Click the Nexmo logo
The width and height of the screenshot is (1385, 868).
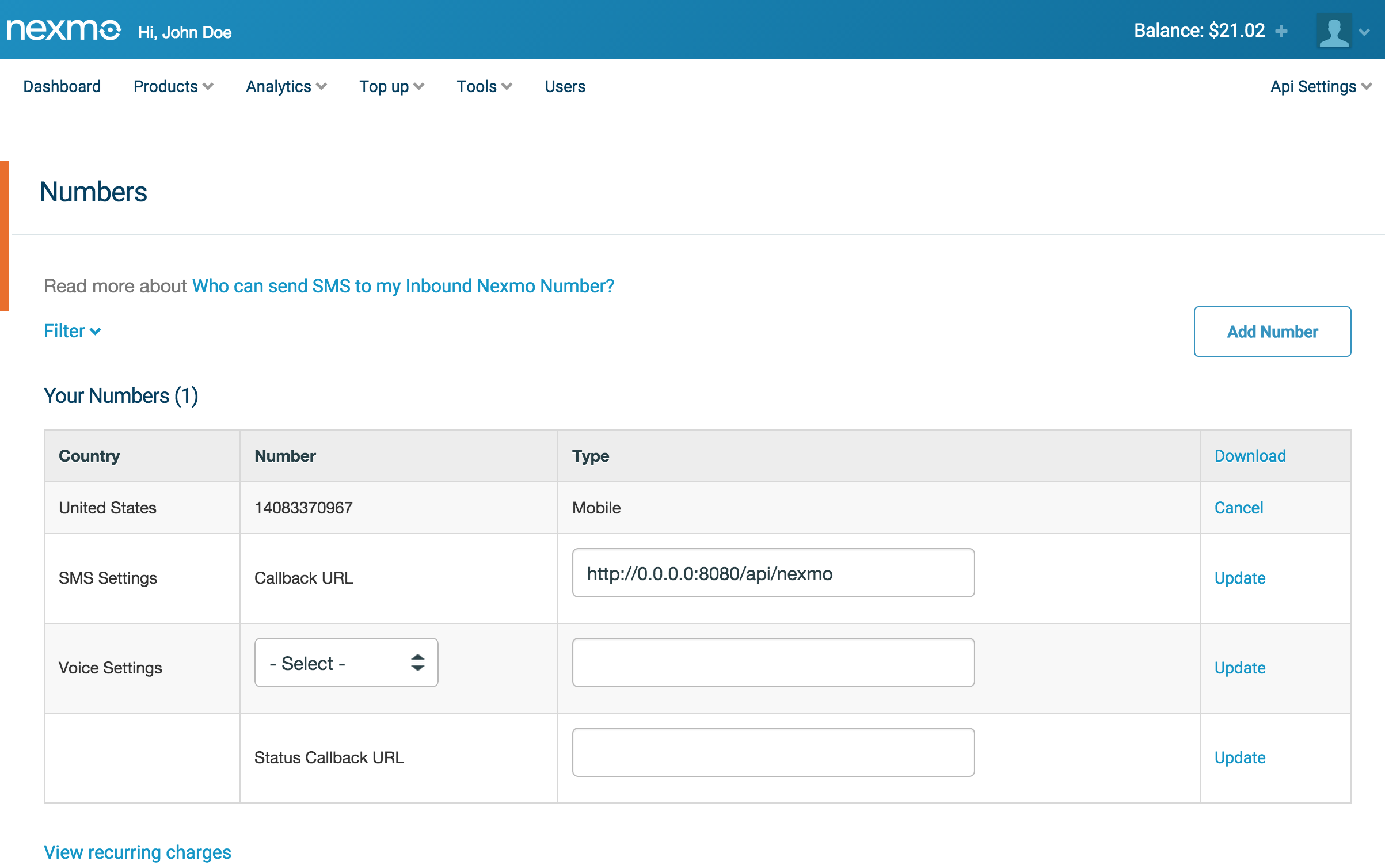click(63, 30)
